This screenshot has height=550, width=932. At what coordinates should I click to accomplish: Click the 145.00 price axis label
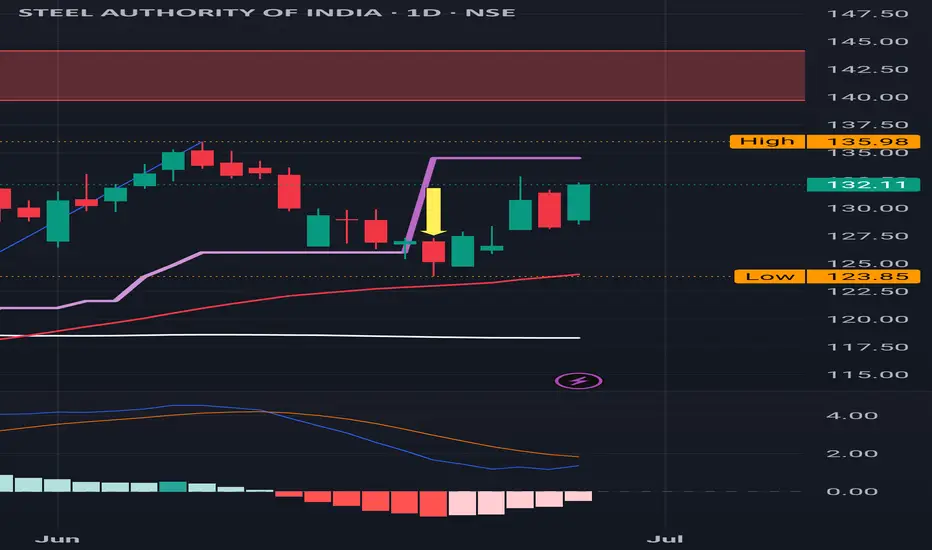pos(868,41)
